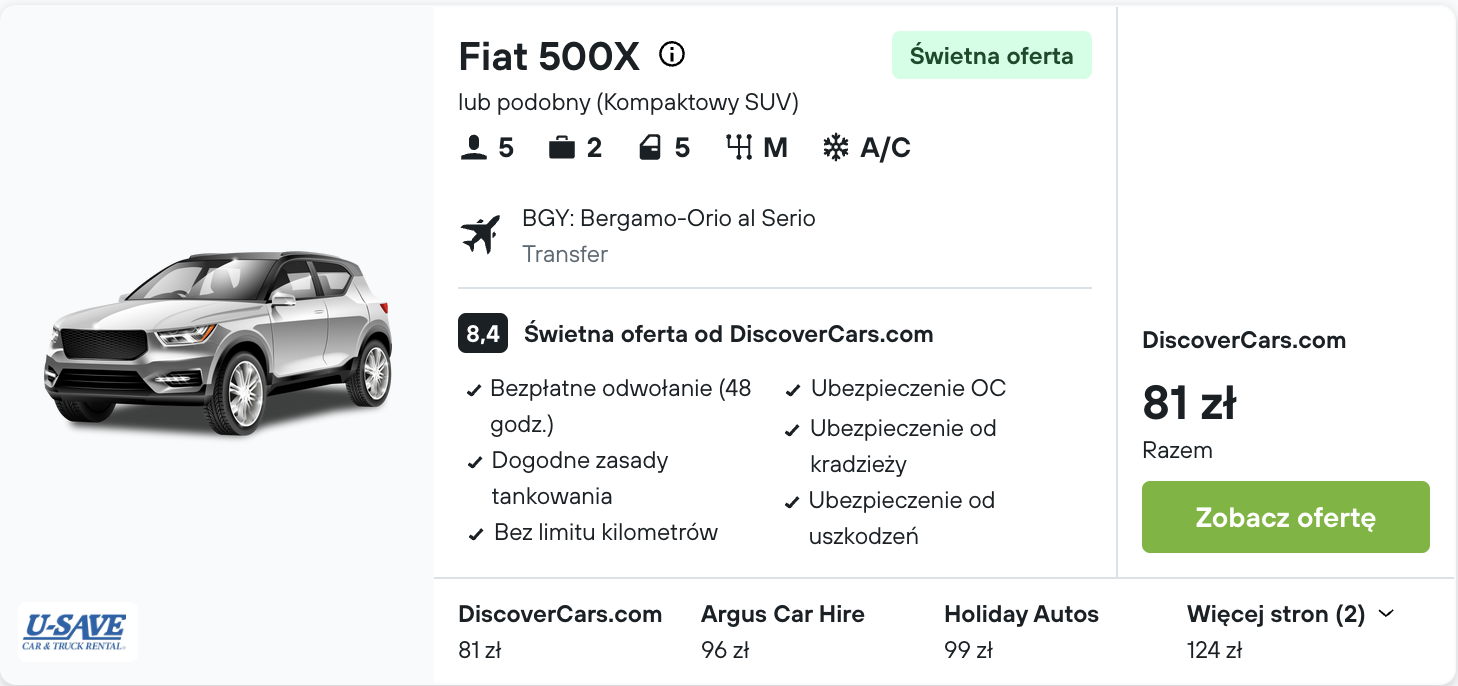Viewport: 1458px width, 686px height.
Task: Click the Bezpłatne odwołanie (48 godz.) text
Action: (x=621, y=406)
